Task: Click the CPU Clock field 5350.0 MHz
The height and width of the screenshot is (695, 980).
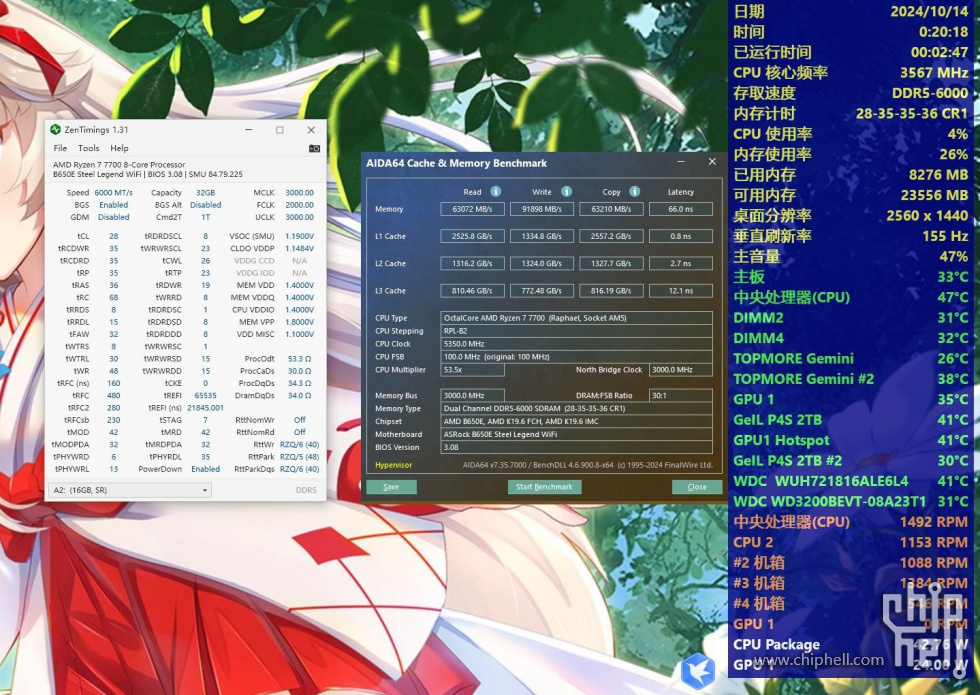Action: [576, 344]
